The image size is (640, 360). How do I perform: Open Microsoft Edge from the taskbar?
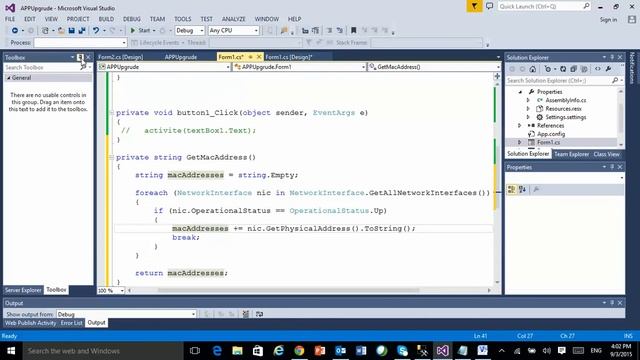217,351
